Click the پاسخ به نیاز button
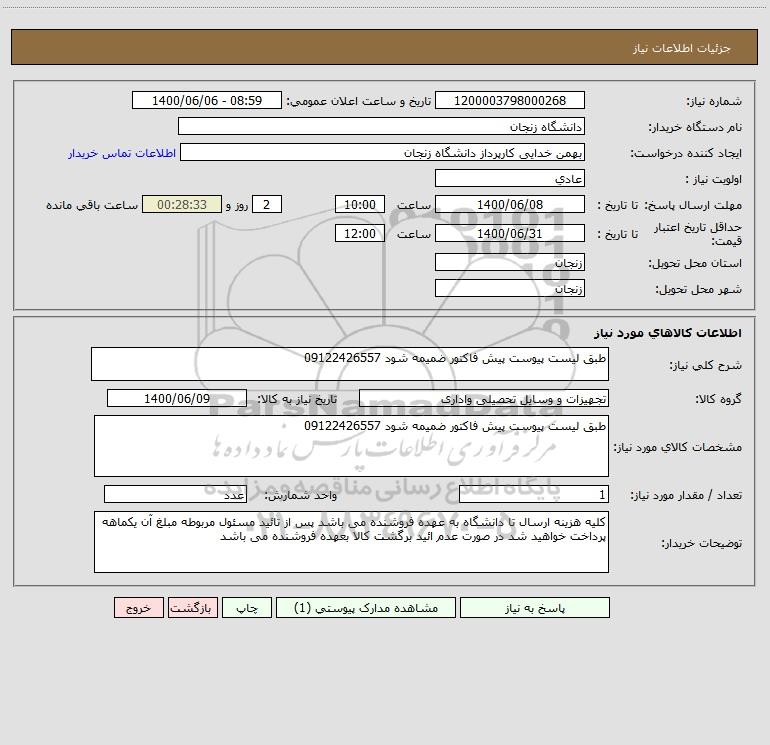770x745 pixels. coord(534,607)
